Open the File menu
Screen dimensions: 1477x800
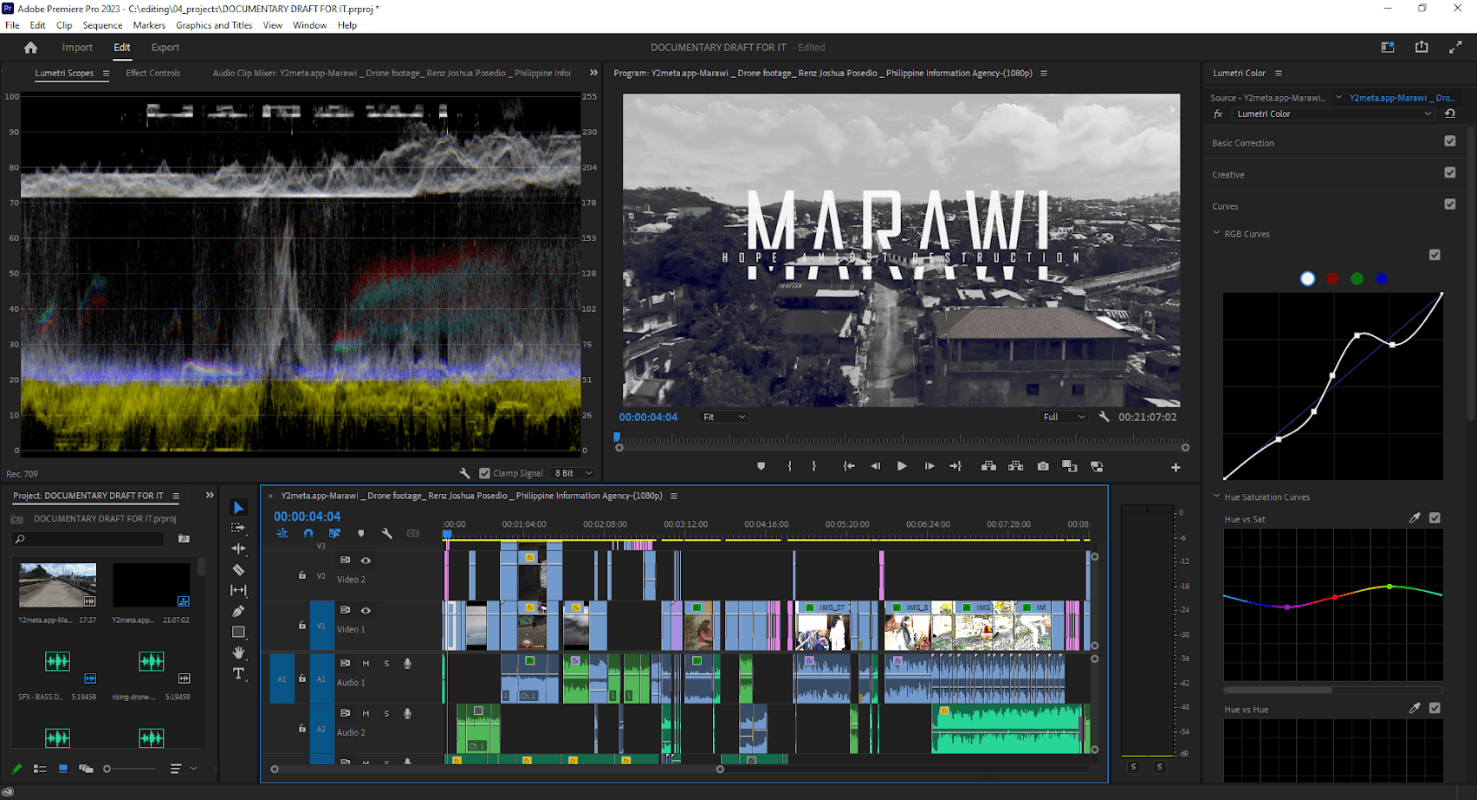pos(12,25)
